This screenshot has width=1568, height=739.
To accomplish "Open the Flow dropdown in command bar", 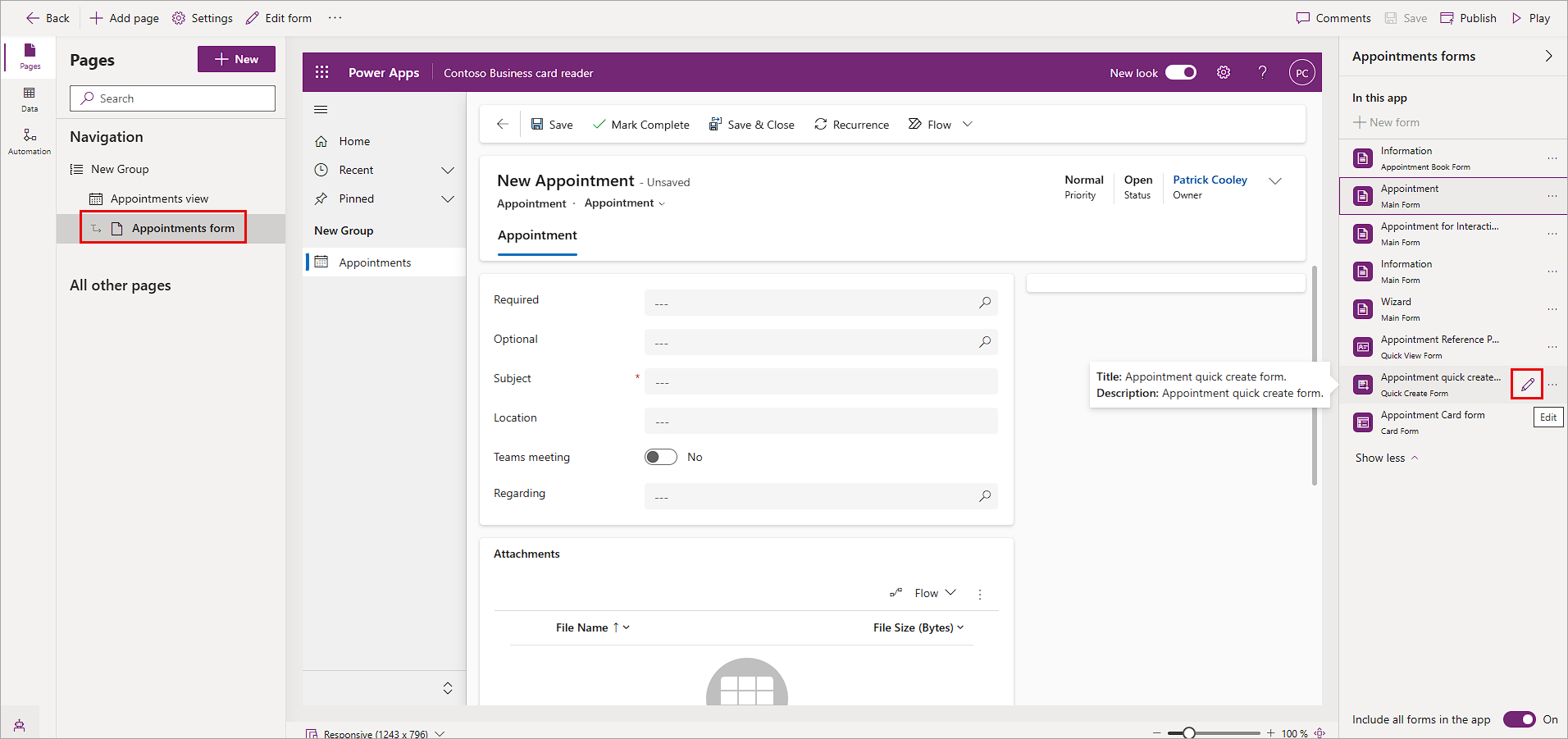I will (x=968, y=124).
